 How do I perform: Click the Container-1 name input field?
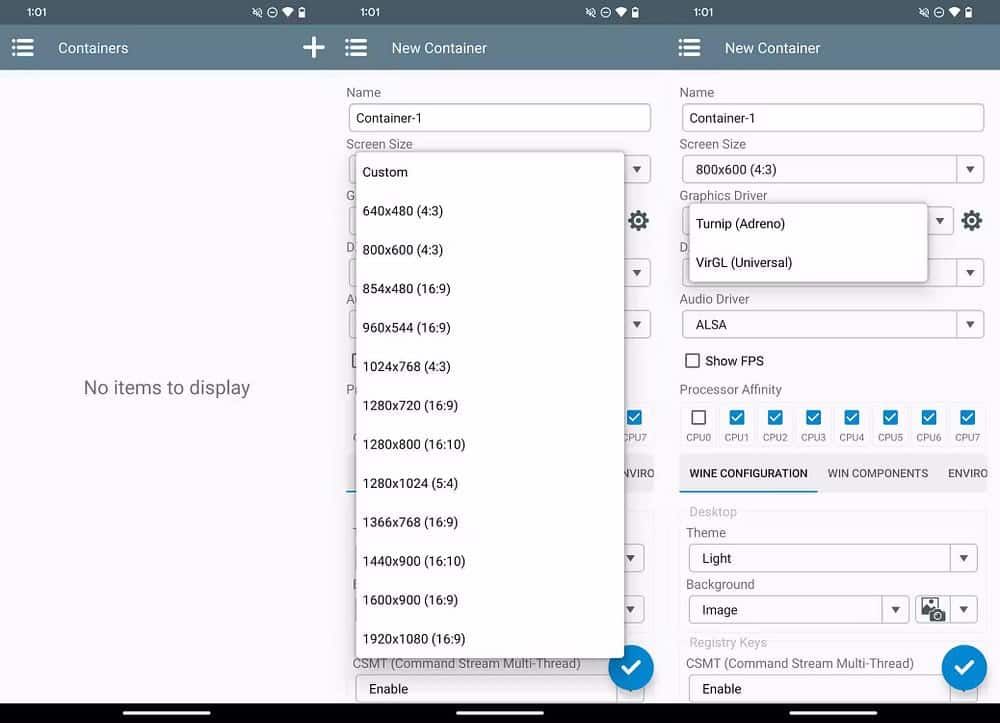500,117
